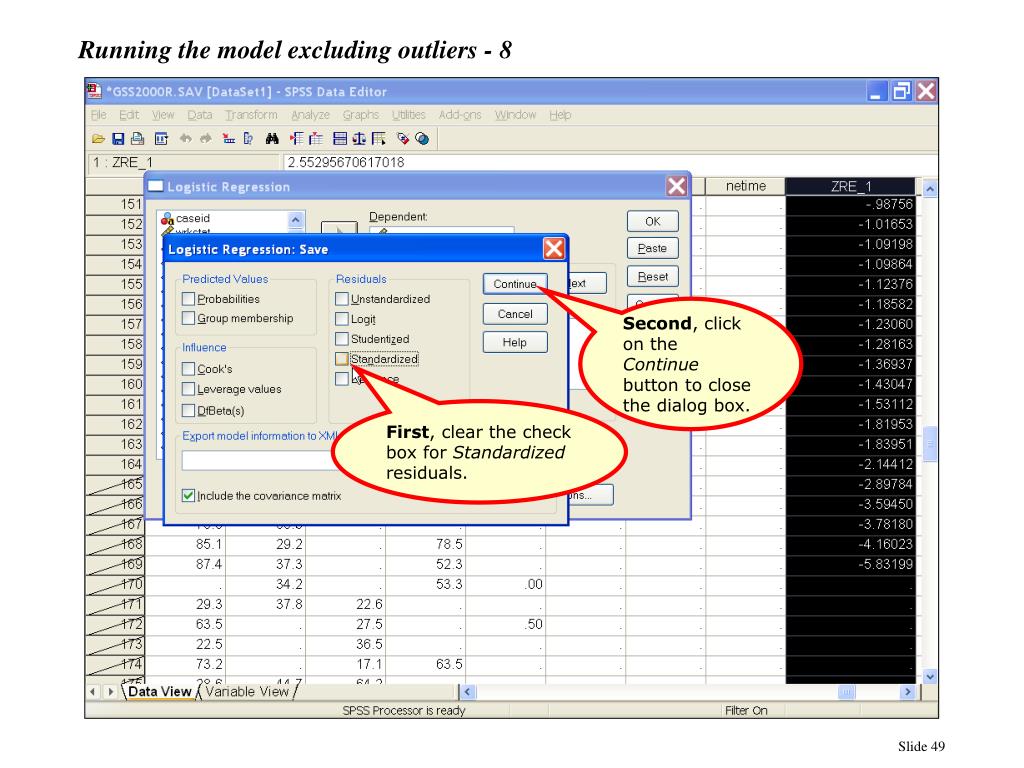Click the sheet tab scroll-left arrow
This screenshot has height=768, width=1024.
click(93, 691)
